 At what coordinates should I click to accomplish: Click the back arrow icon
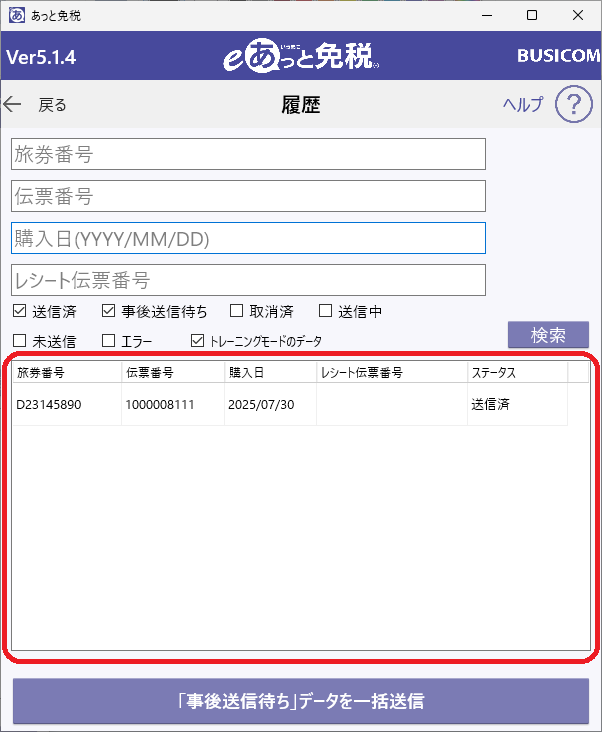12,104
